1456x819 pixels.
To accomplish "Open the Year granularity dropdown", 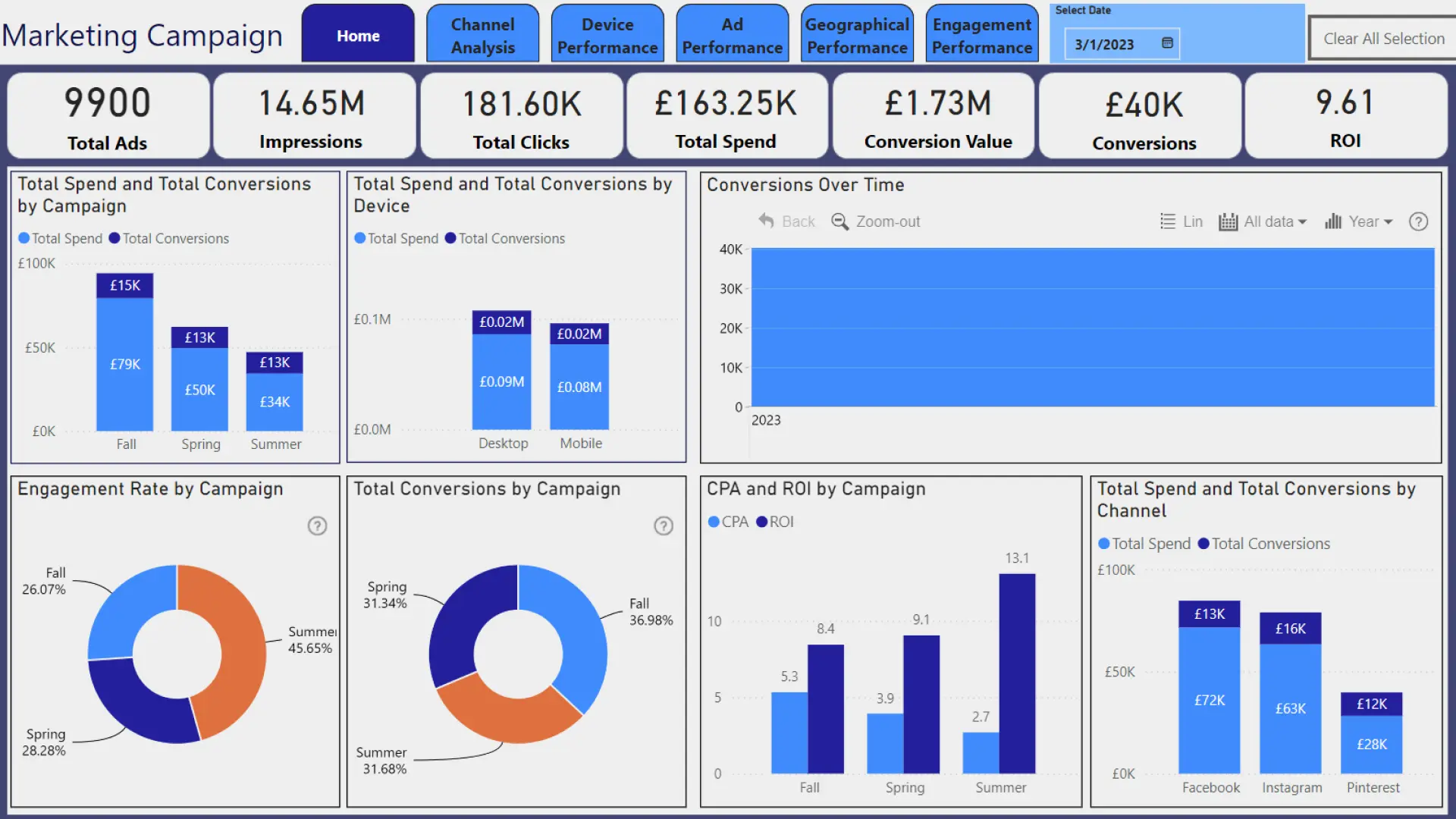I will tap(1359, 221).
